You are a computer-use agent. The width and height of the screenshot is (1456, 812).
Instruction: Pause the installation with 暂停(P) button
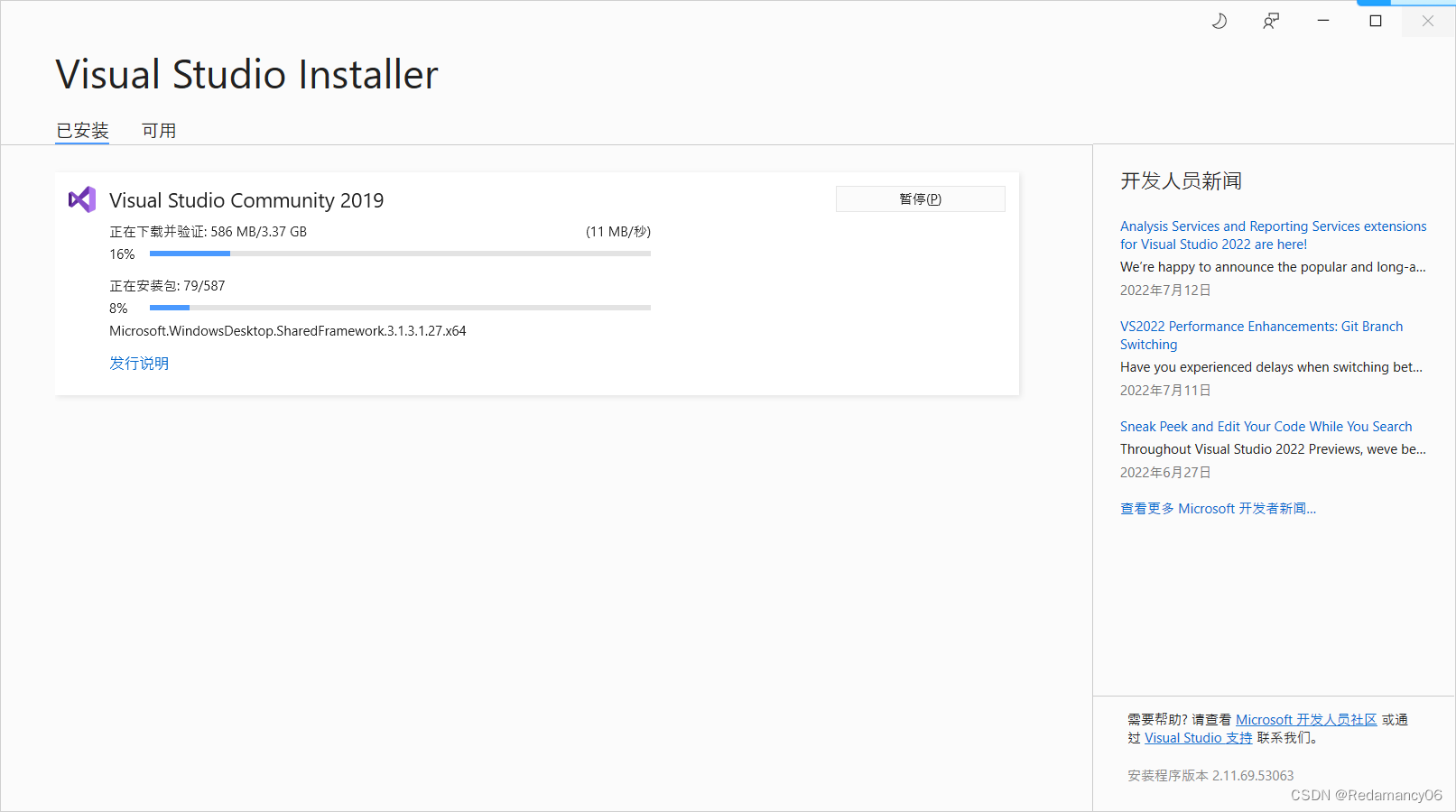(x=920, y=198)
